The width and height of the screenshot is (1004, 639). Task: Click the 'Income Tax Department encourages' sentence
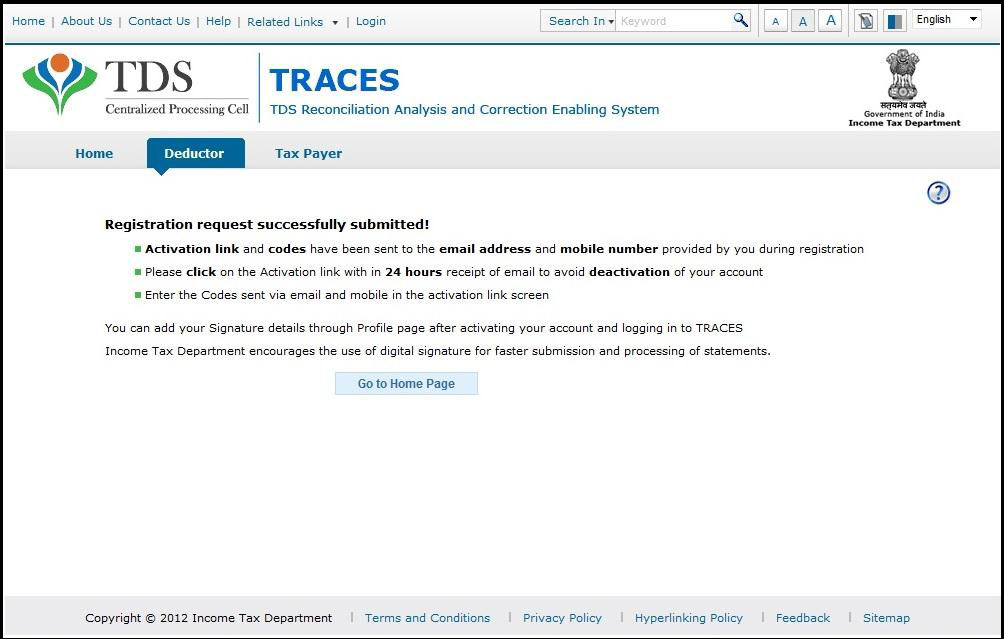coord(437,351)
